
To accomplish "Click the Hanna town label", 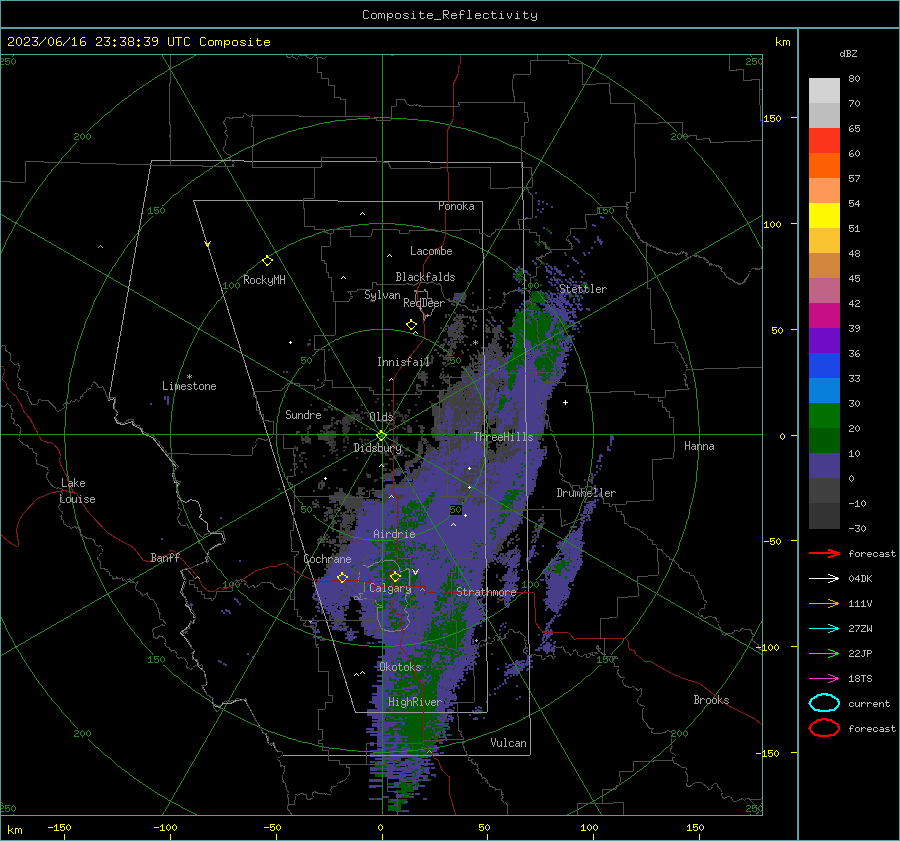I will [x=699, y=446].
